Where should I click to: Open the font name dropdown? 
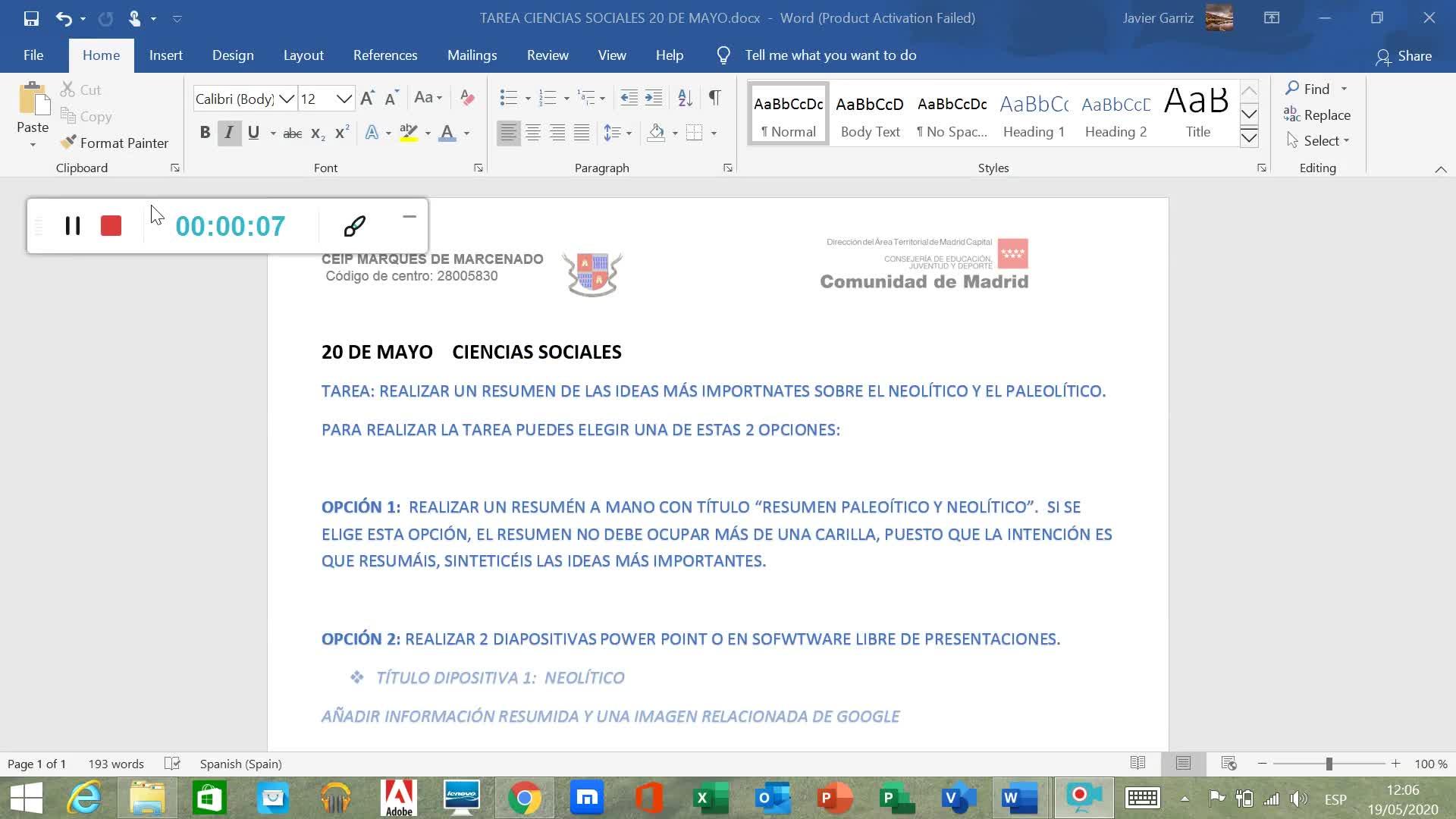287,99
